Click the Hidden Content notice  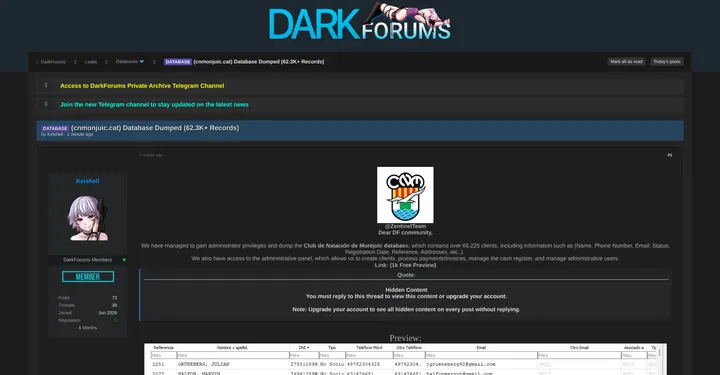tap(406, 290)
